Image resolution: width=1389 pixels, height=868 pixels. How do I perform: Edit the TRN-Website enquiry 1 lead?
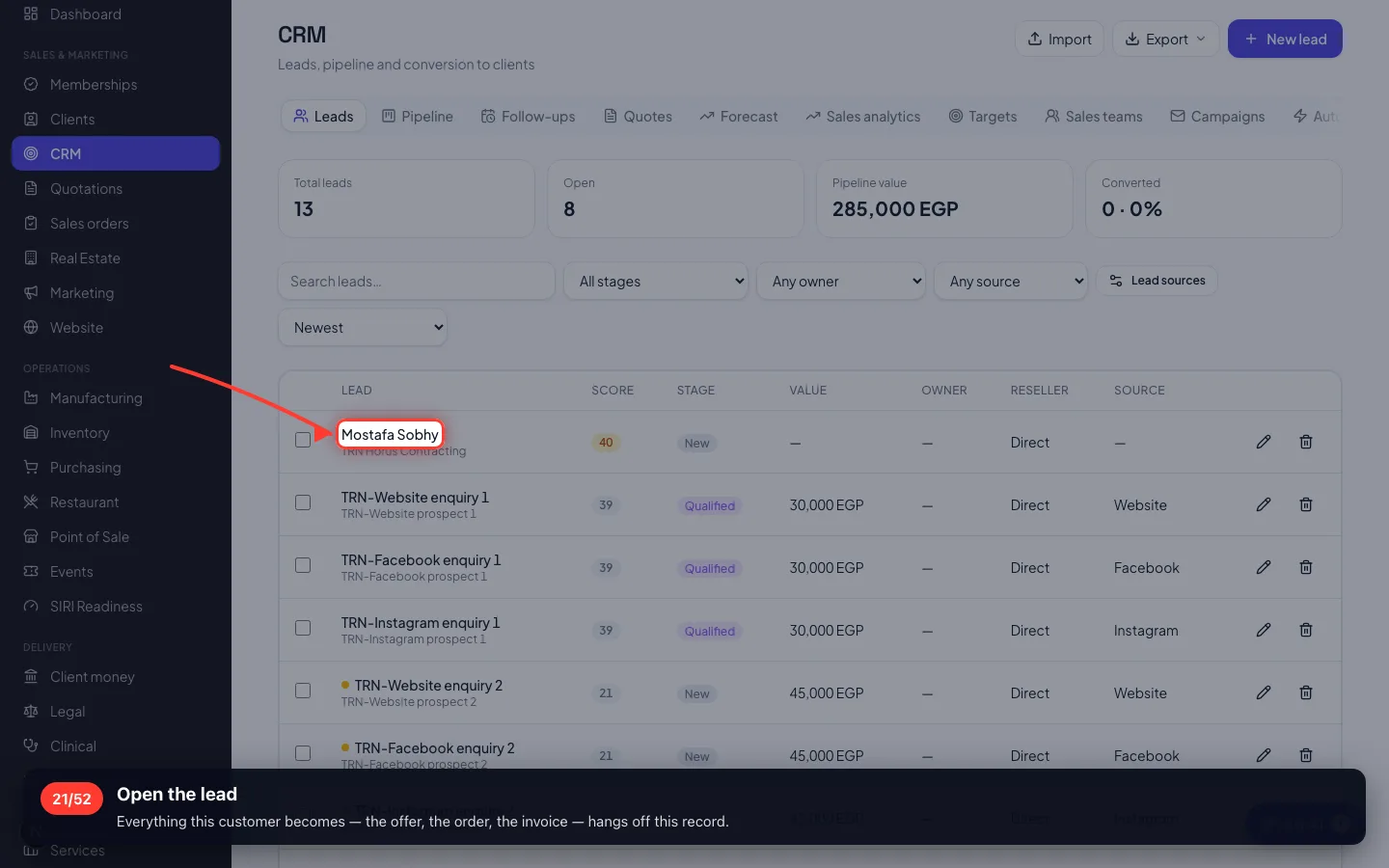(x=1264, y=504)
